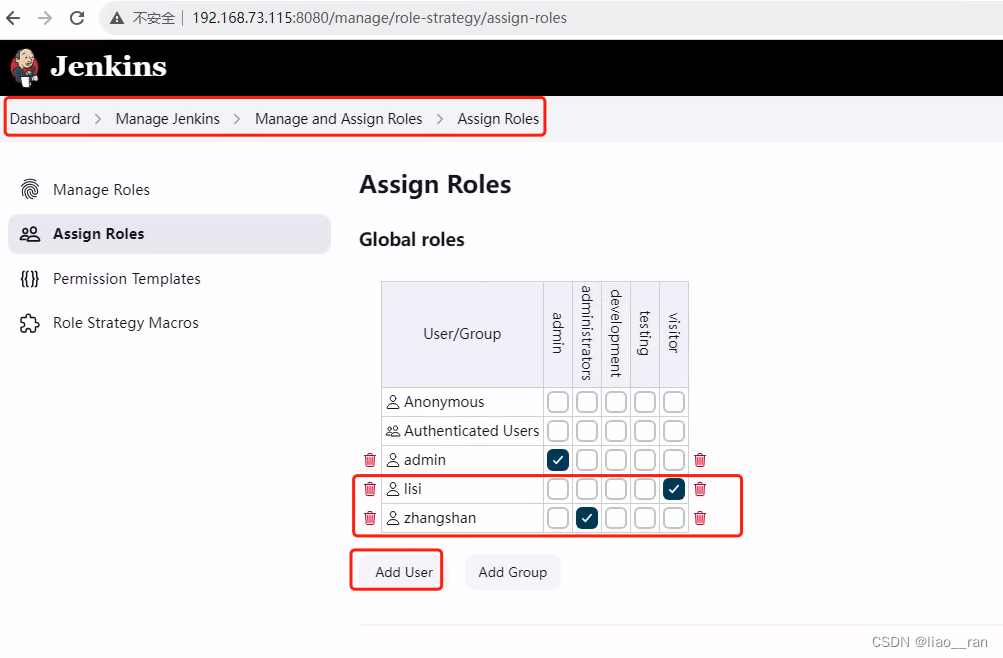Click the Anonymous row label
Image resolution: width=1003 pixels, height=658 pixels.
click(x=444, y=402)
